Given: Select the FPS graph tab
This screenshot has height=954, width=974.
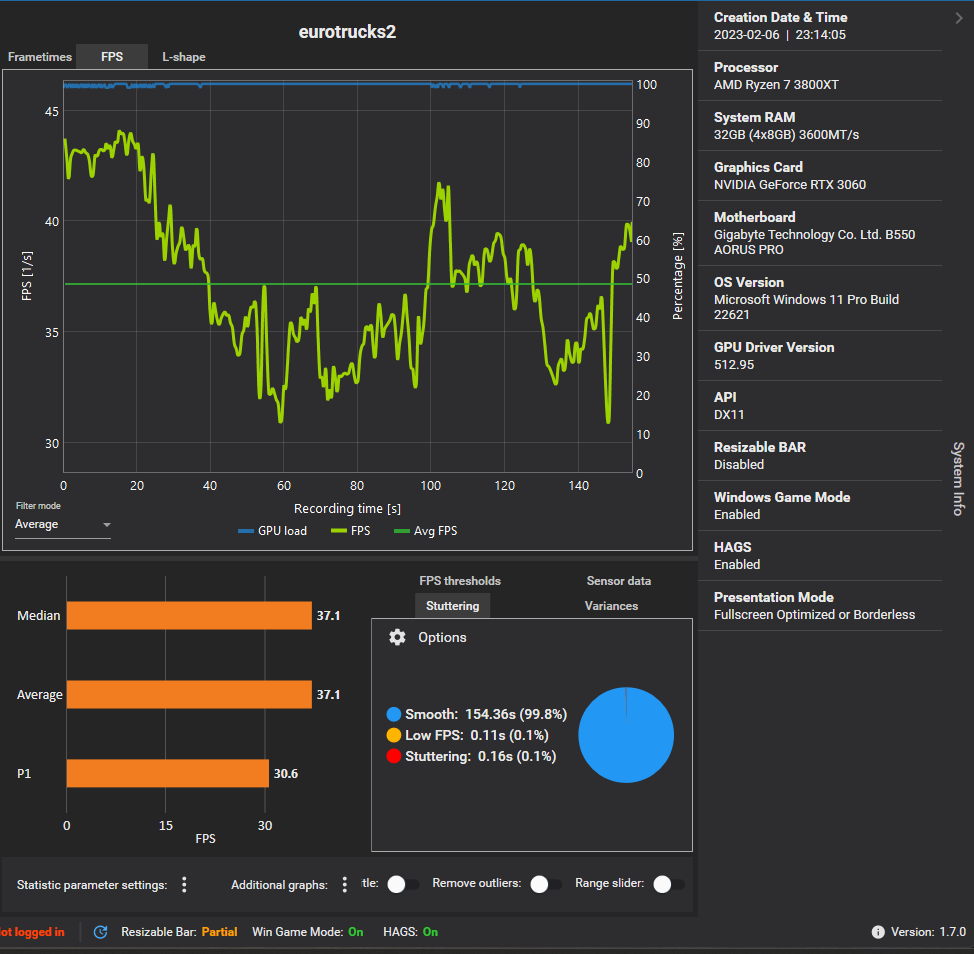Looking at the screenshot, I should point(112,57).
